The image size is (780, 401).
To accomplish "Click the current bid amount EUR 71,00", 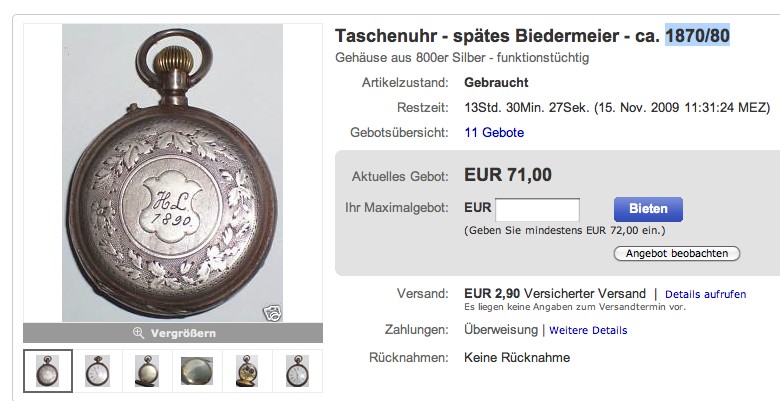I will click(x=508, y=175).
